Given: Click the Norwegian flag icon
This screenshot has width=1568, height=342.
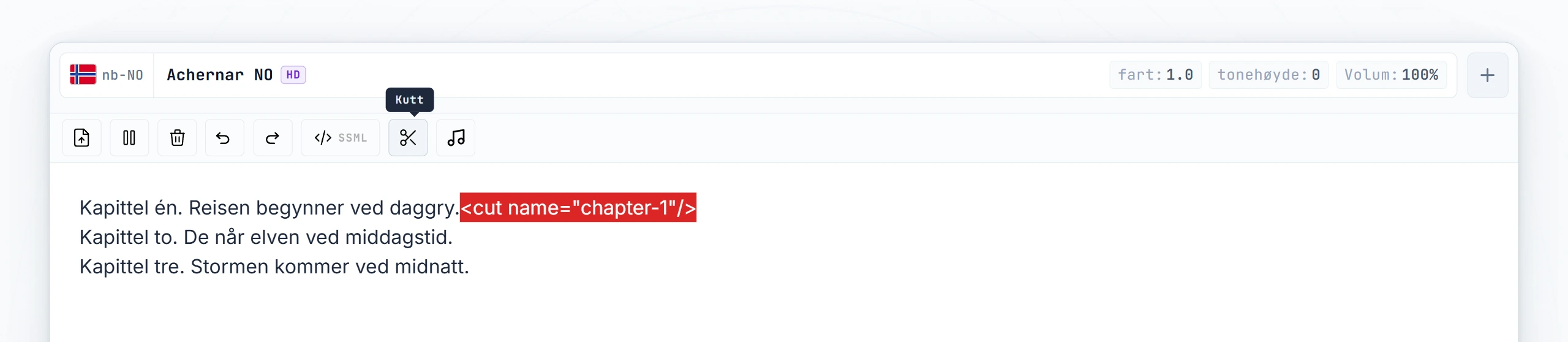Looking at the screenshot, I should click(83, 75).
